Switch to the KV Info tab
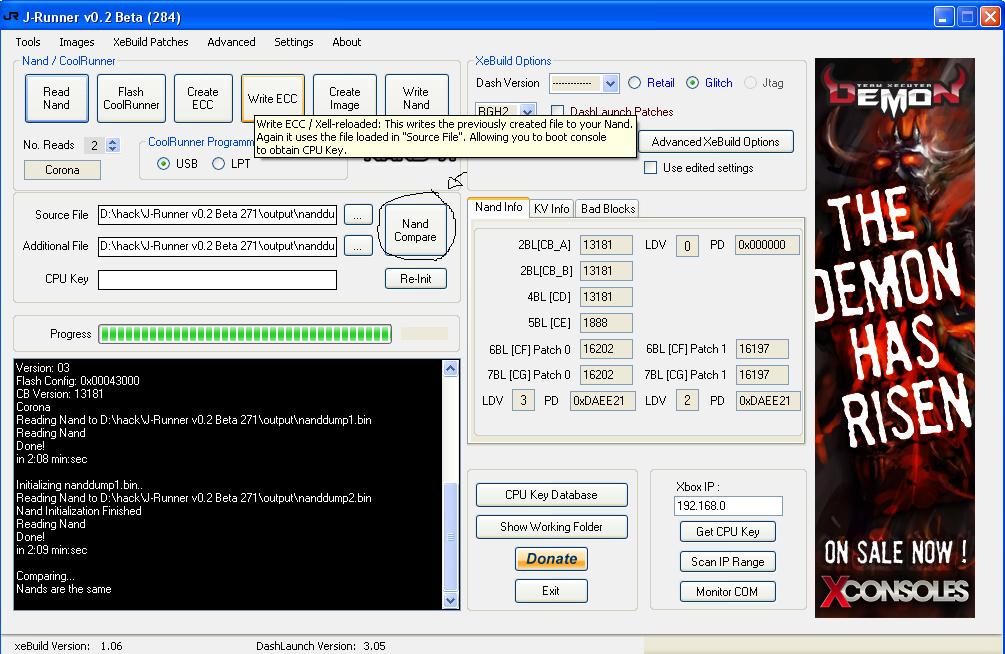This screenshot has width=1005, height=654. (551, 208)
